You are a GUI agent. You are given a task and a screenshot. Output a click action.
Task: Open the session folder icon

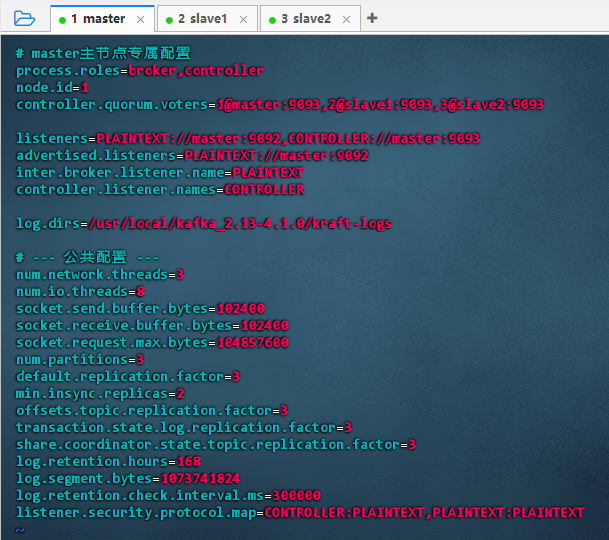point(24,18)
